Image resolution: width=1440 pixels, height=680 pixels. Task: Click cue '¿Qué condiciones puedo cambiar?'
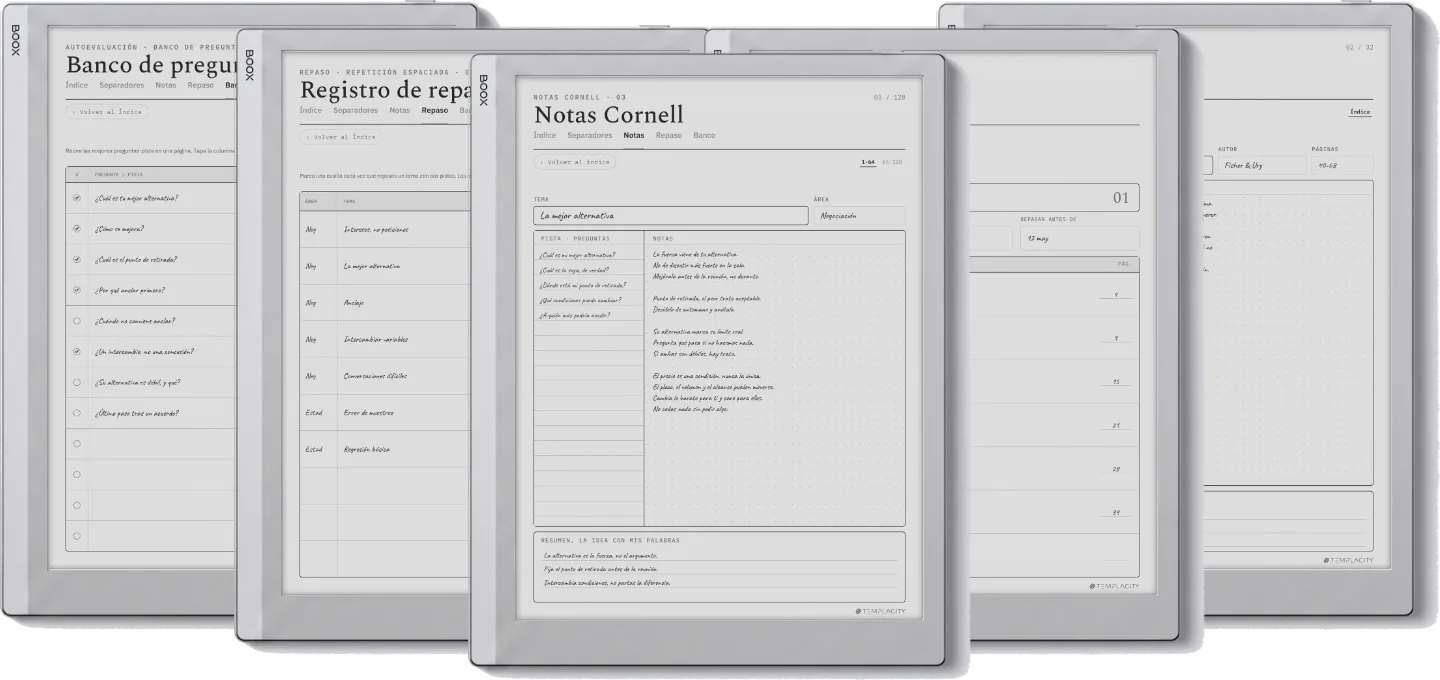pos(581,300)
